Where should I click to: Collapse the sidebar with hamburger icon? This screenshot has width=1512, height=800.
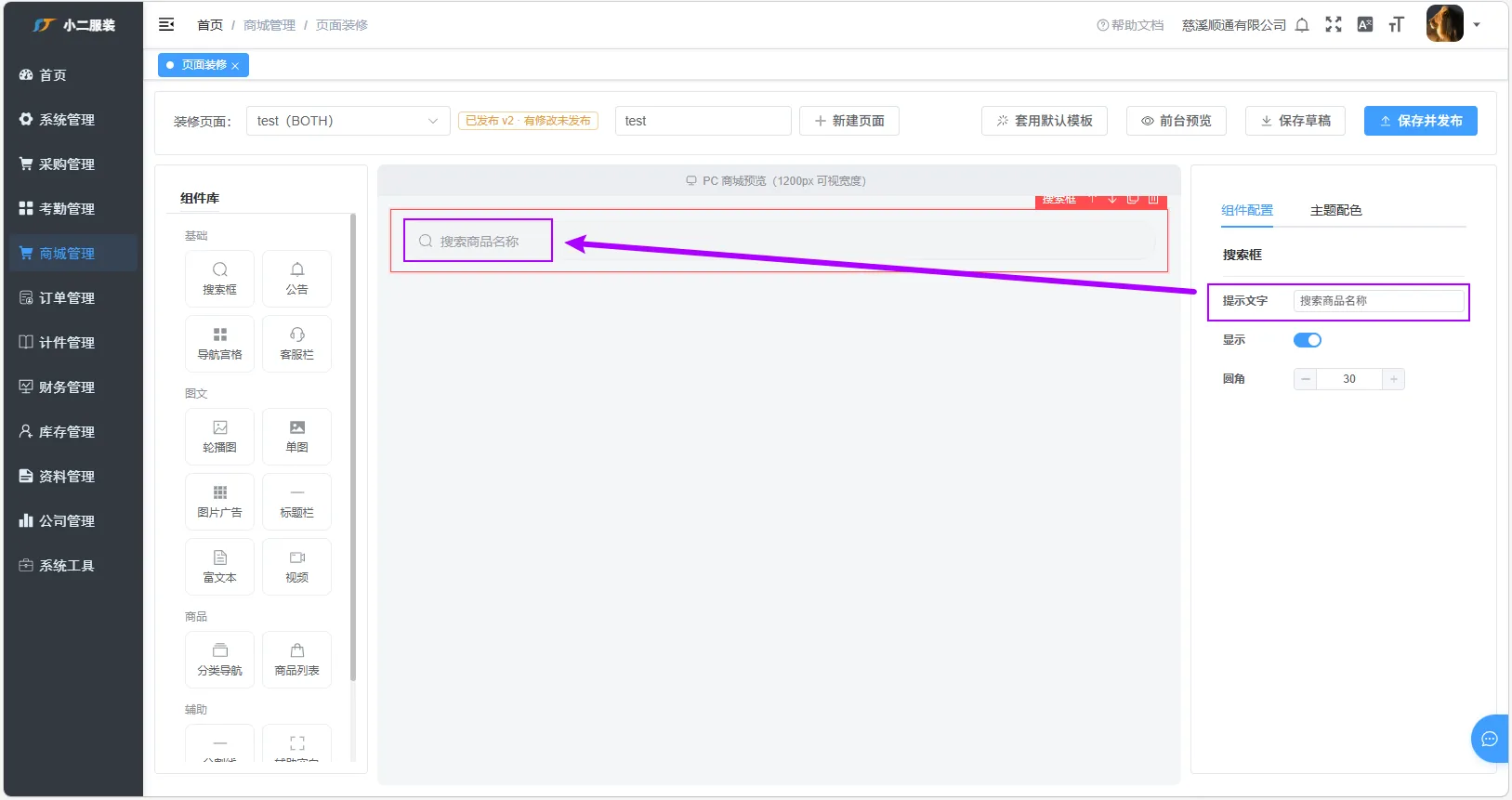(x=166, y=25)
